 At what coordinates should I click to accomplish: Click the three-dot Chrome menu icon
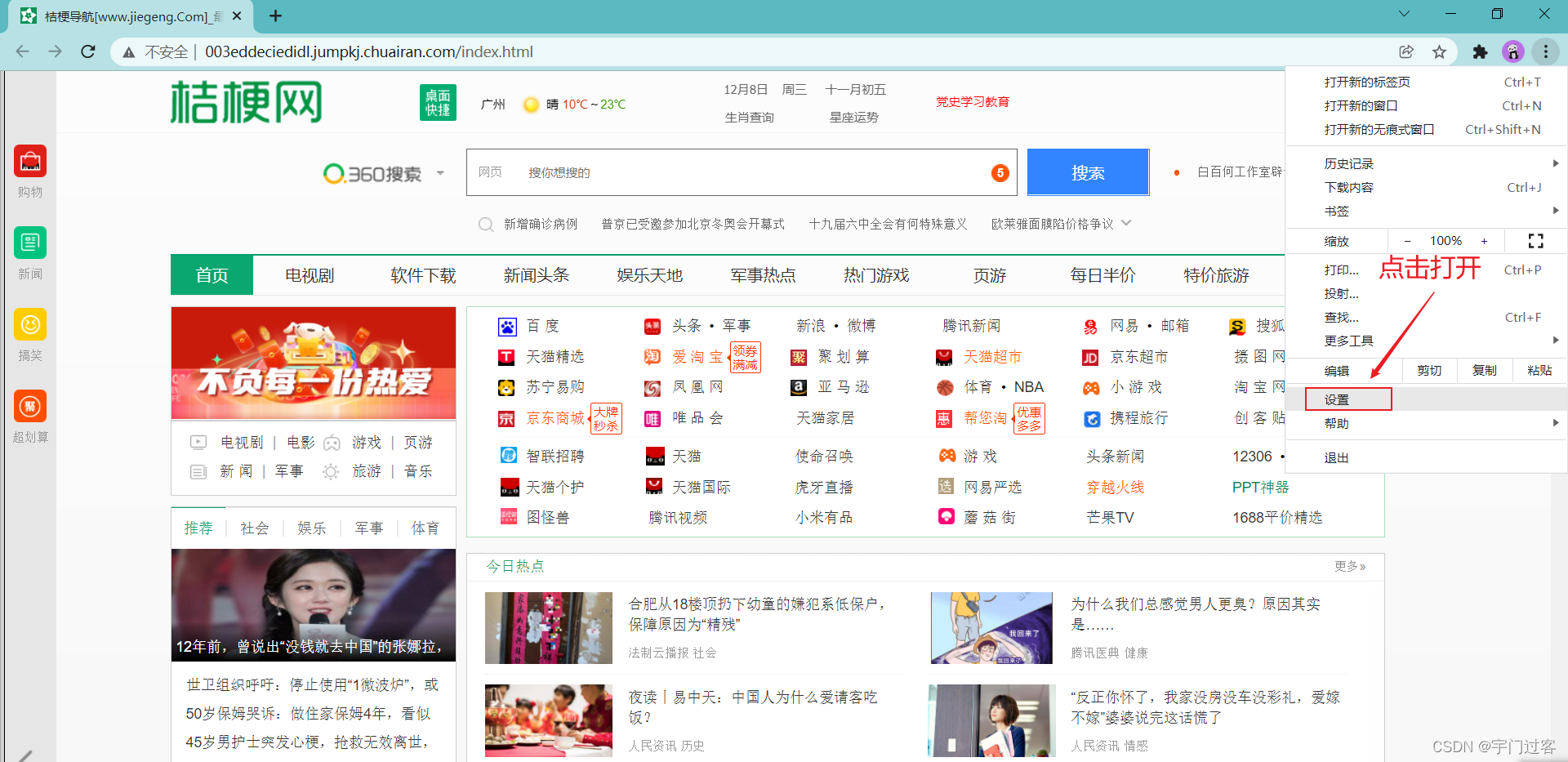point(1546,51)
